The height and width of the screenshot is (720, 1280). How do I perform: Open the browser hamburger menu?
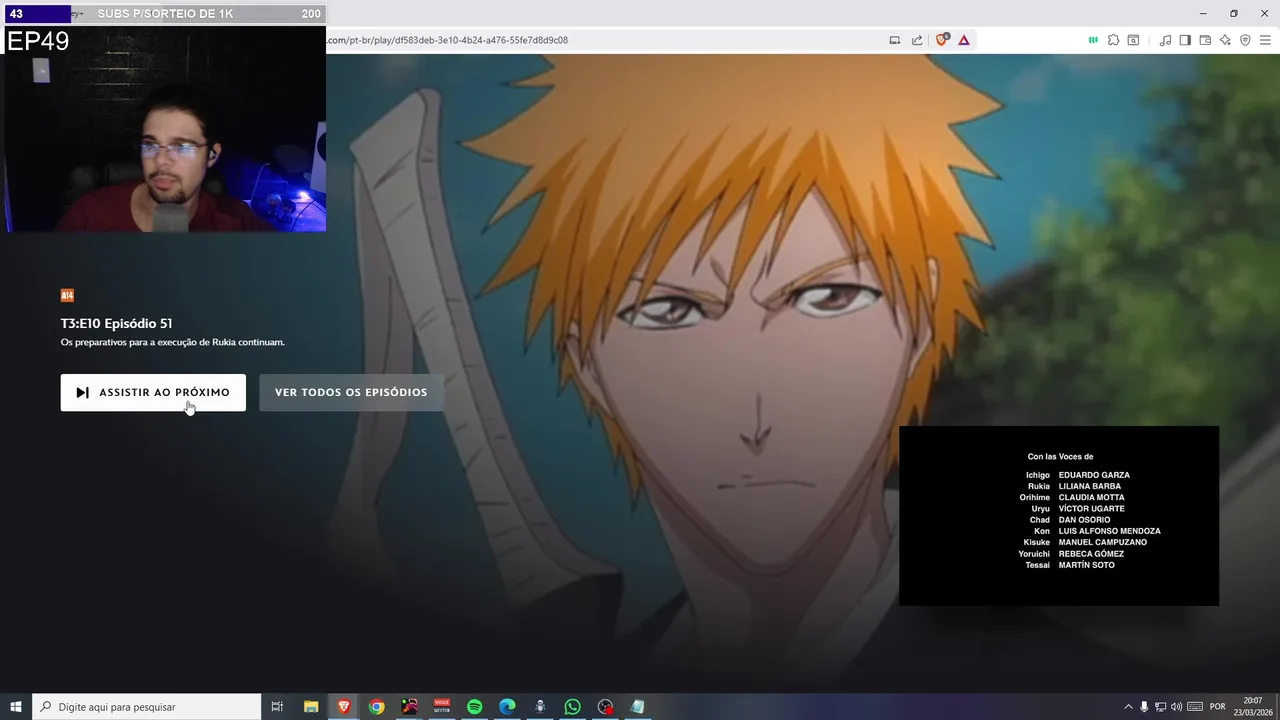pos(1265,40)
